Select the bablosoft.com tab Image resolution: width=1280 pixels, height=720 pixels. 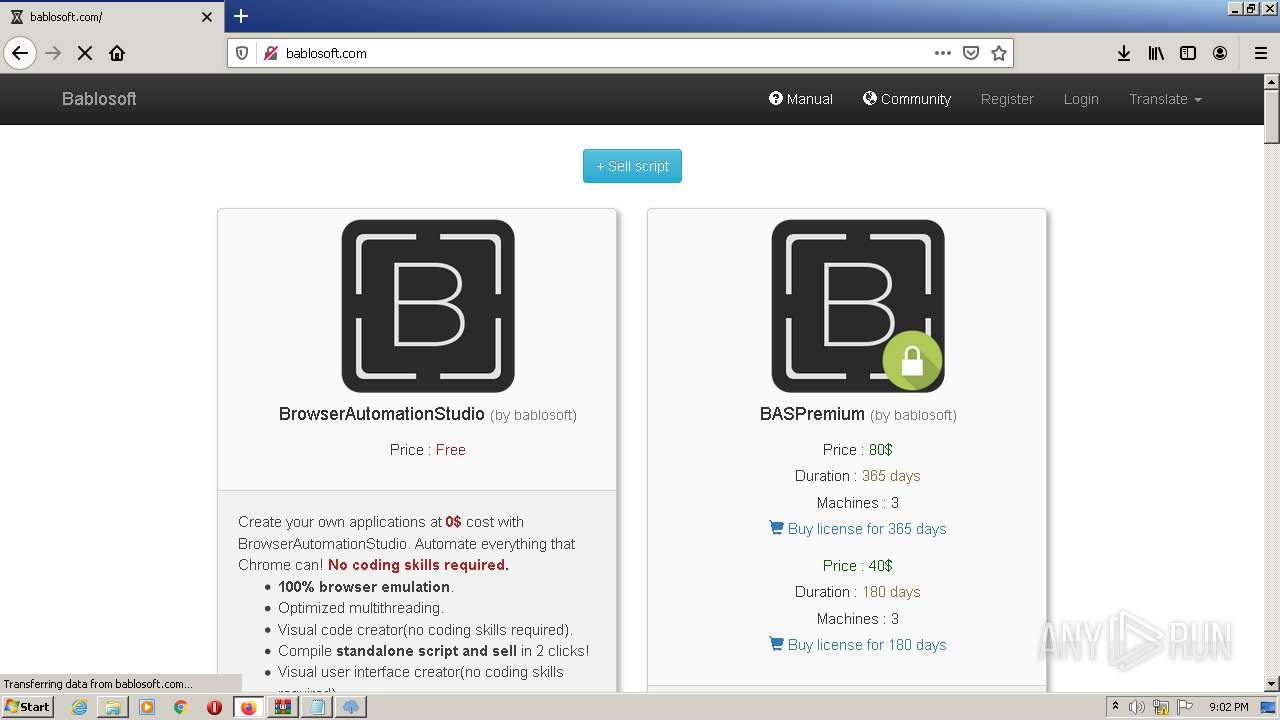(112, 17)
